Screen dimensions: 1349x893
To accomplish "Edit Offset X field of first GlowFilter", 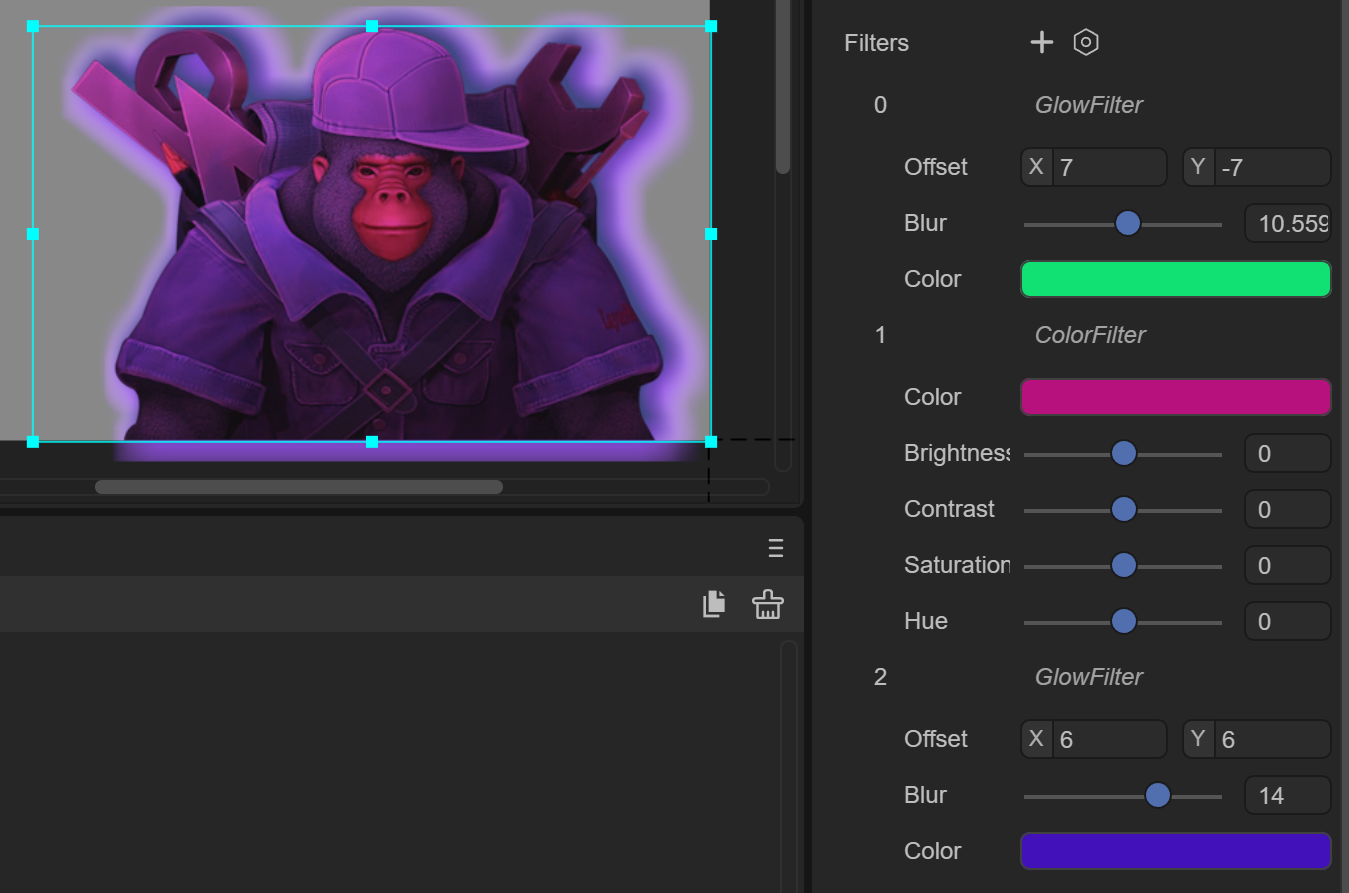I will [x=1094, y=167].
